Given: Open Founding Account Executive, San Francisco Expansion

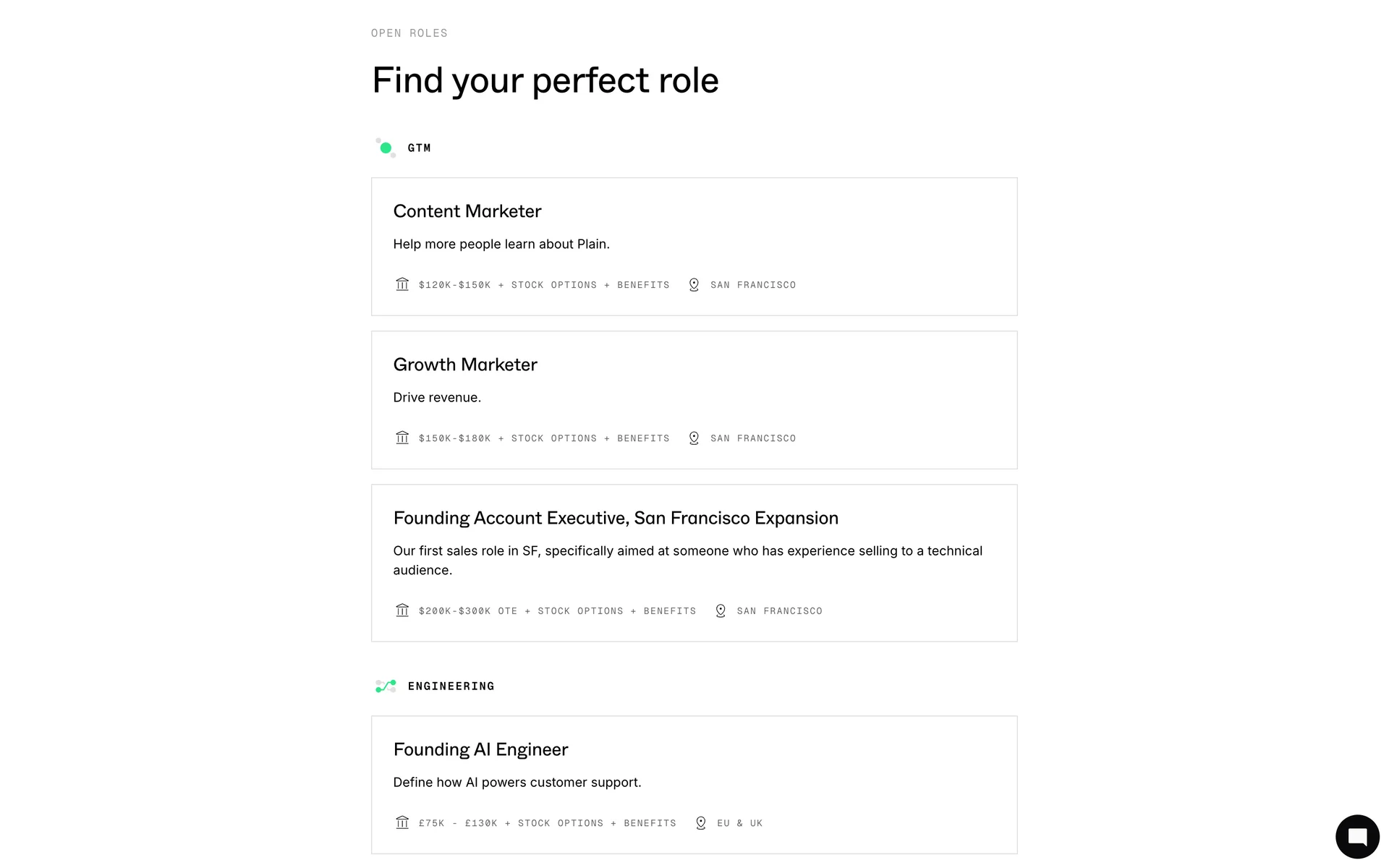Looking at the screenshot, I should coord(616,518).
